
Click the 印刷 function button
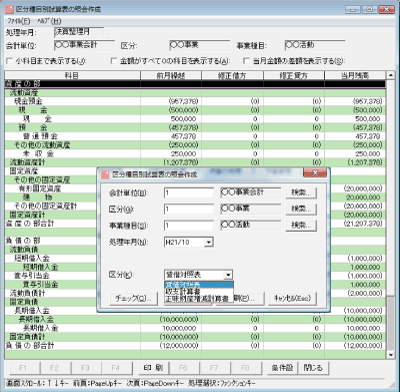[153, 368]
